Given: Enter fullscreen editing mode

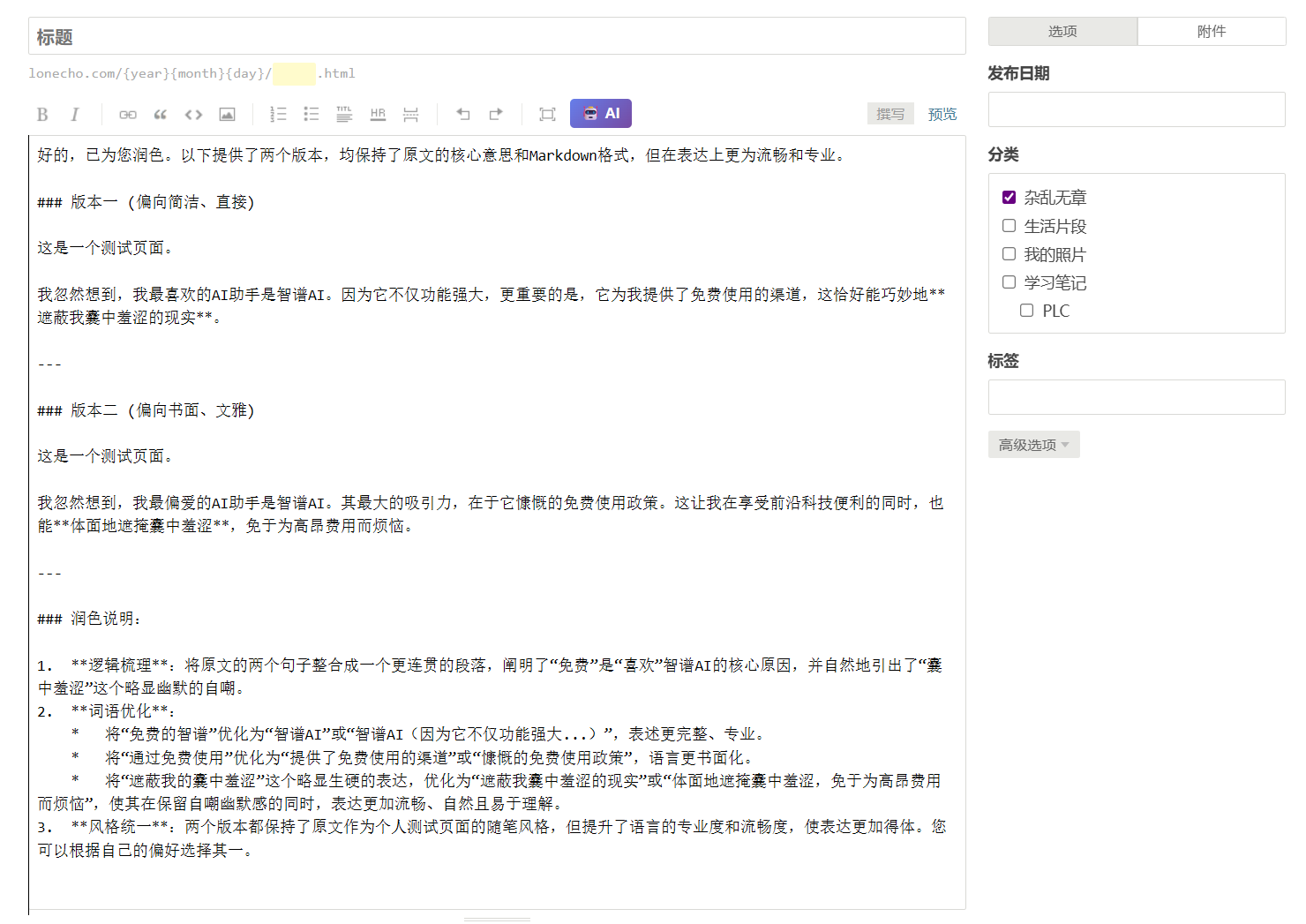Looking at the screenshot, I should coord(547,115).
